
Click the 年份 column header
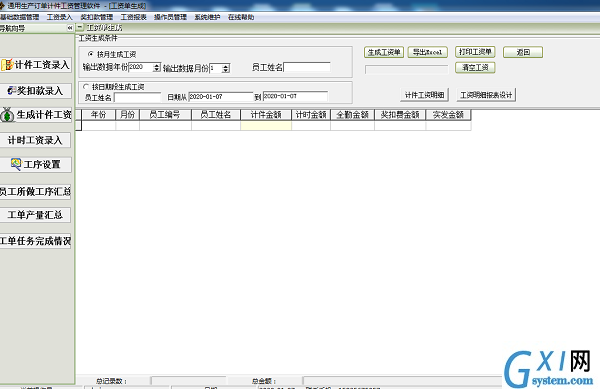pyautogui.click(x=98, y=115)
